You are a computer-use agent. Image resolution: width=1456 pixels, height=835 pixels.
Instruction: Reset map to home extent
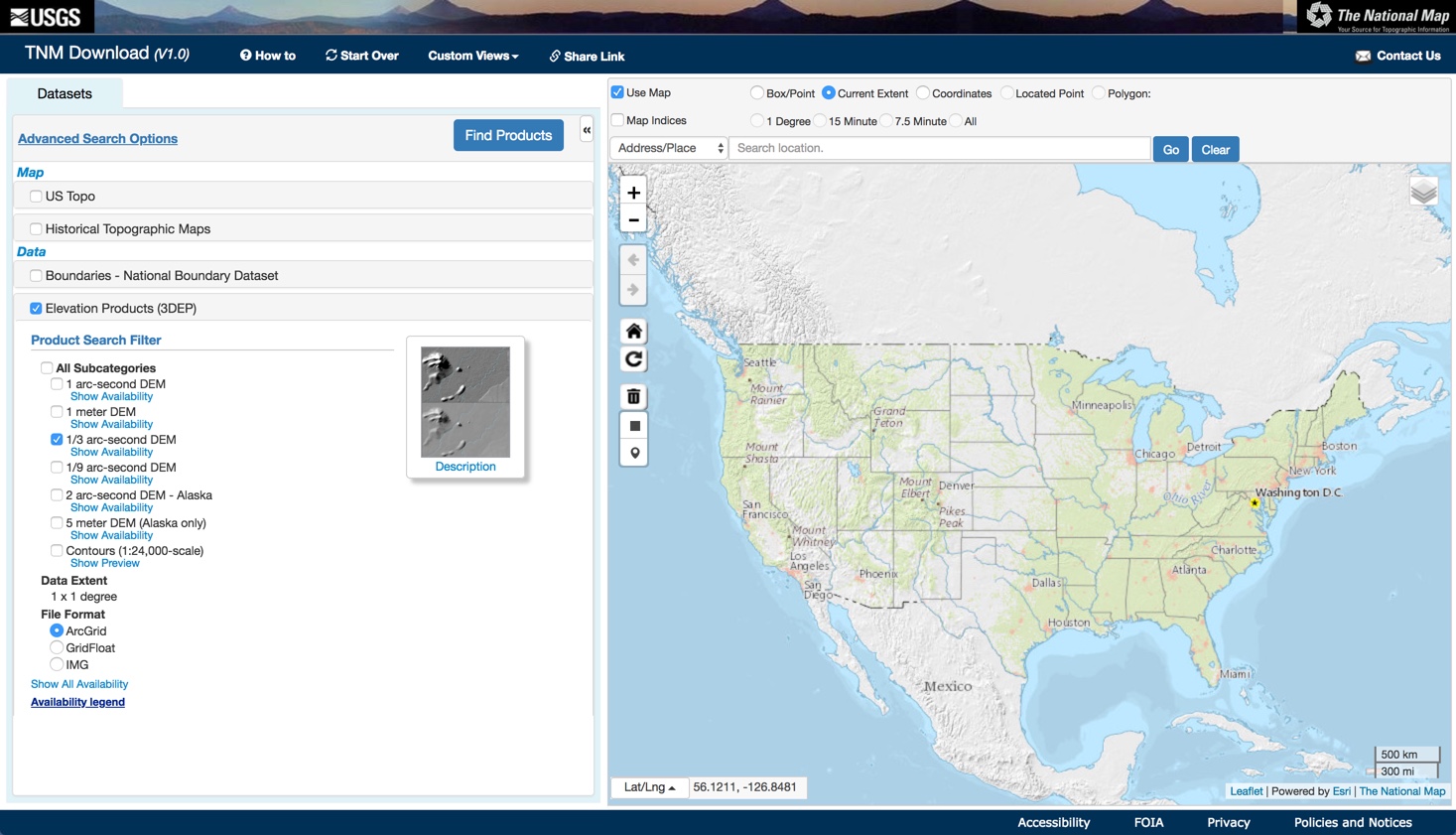633,331
